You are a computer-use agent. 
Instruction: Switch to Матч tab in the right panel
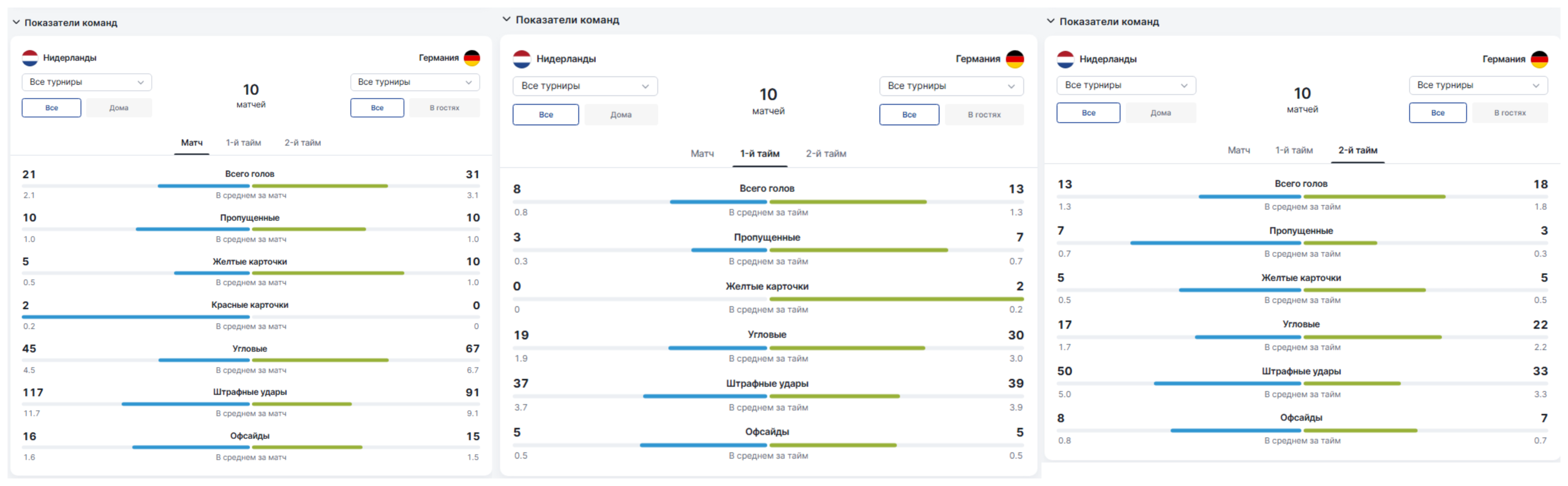coord(1238,150)
